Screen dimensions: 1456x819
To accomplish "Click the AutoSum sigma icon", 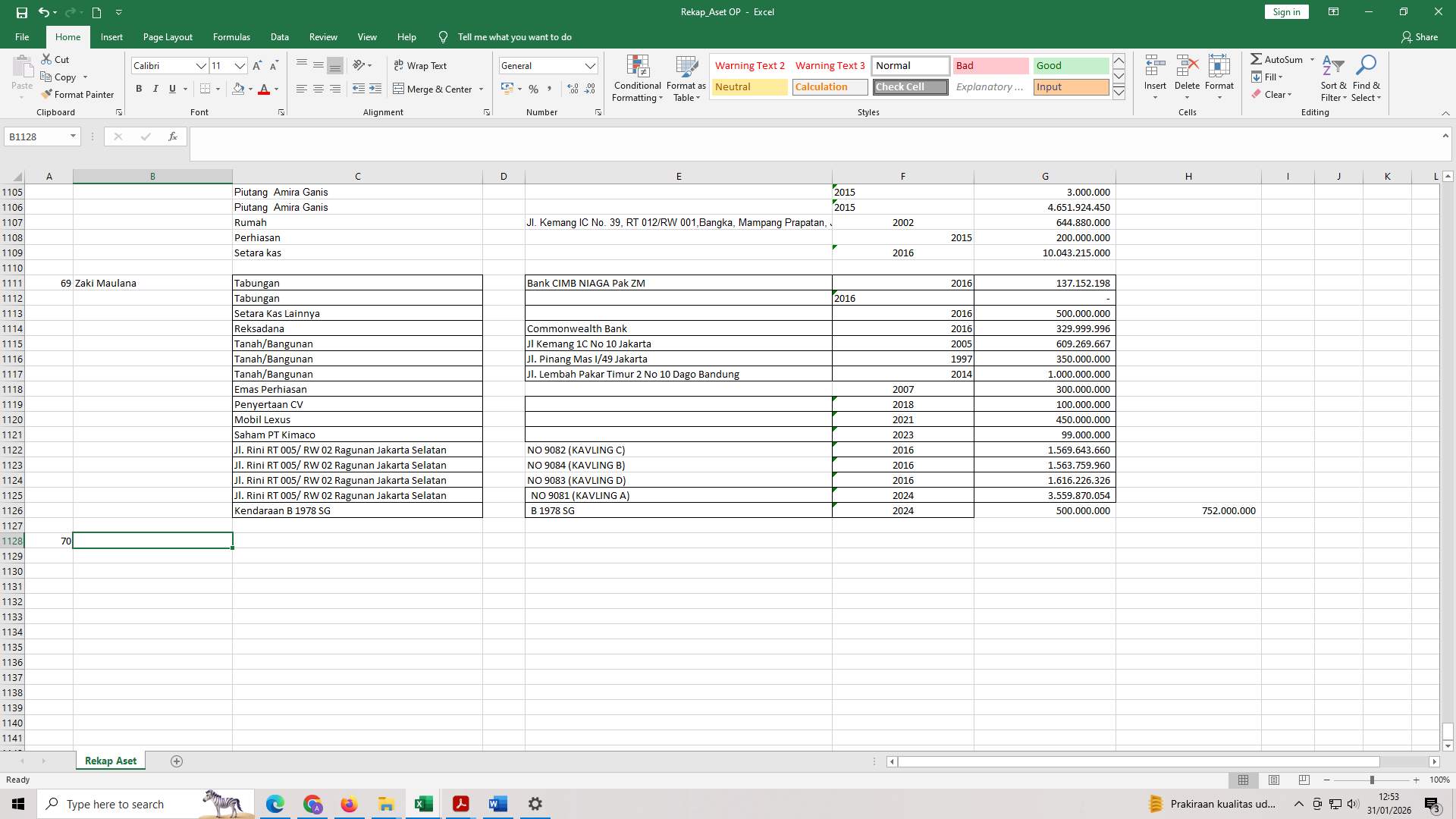I will (x=1257, y=59).
